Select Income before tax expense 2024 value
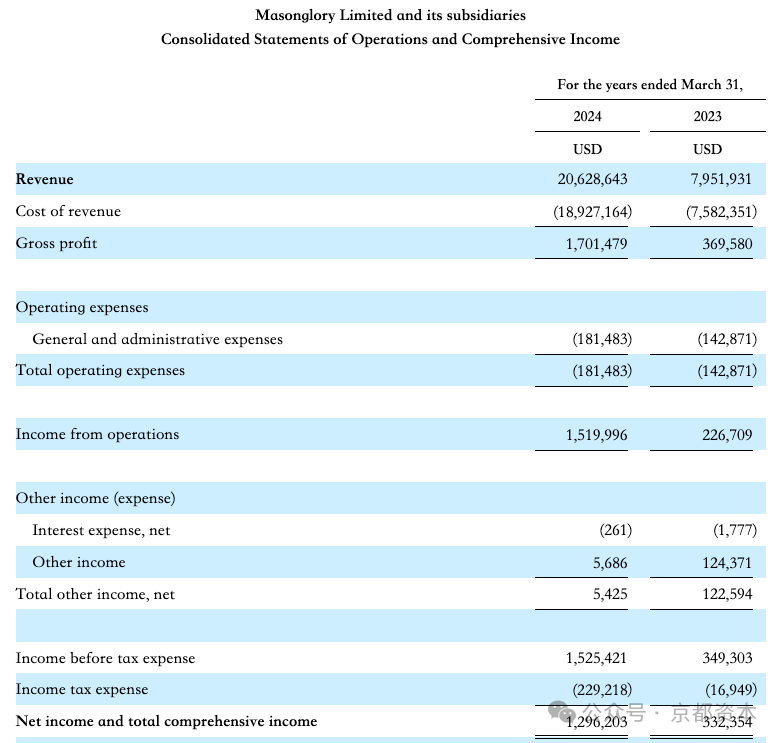This screenshot has height=743, width=781. coord(596,658)
